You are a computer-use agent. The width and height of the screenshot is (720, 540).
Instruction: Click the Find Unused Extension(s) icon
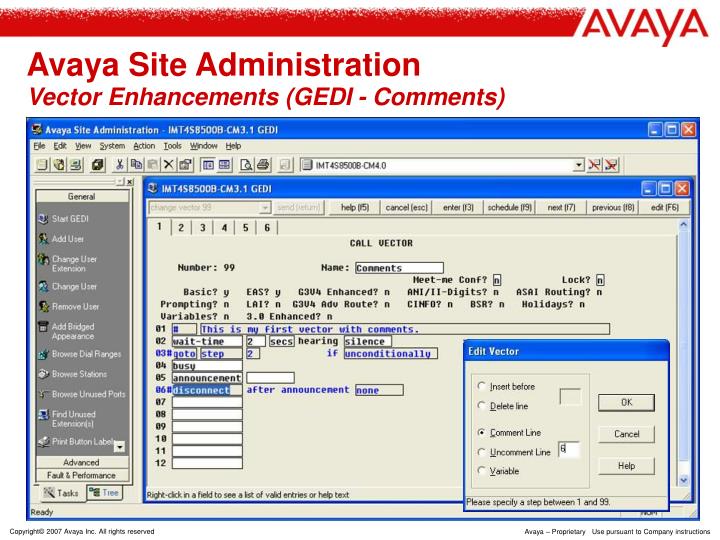(x=43, y=415)
